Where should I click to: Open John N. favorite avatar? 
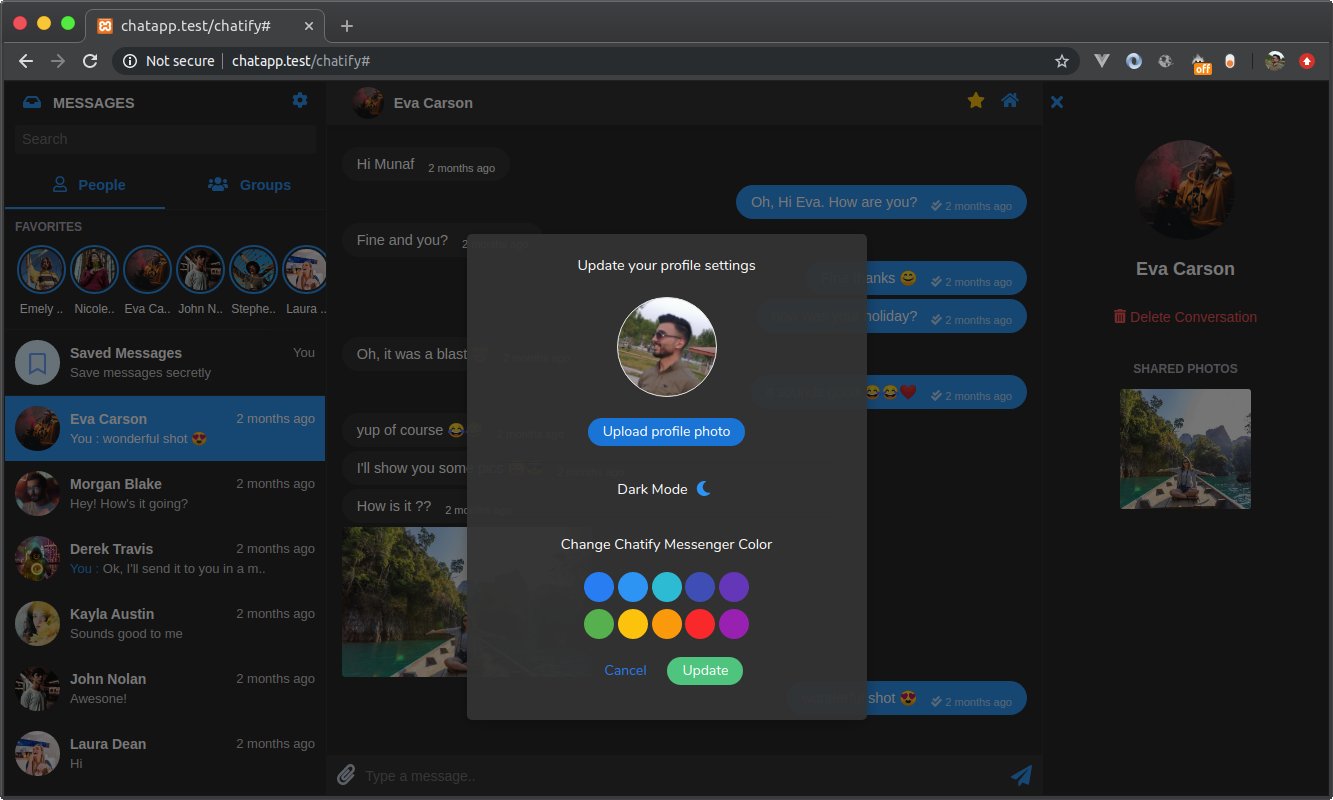tap(200, 270)
